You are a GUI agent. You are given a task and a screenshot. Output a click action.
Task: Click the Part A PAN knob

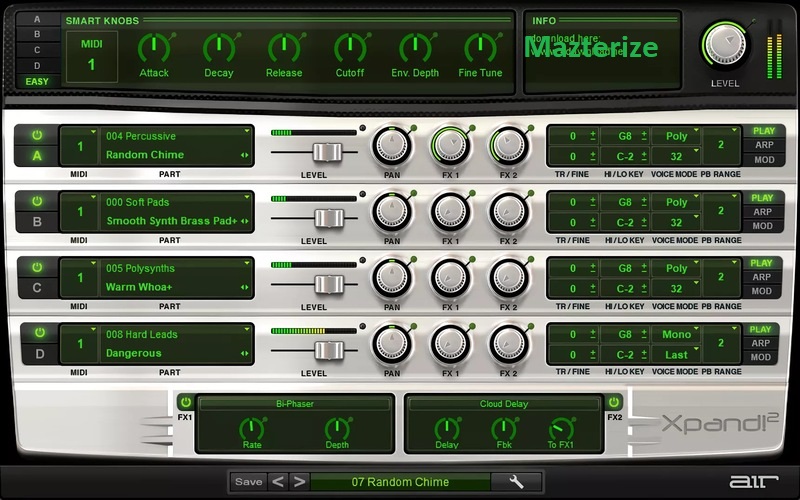(392, 146)
